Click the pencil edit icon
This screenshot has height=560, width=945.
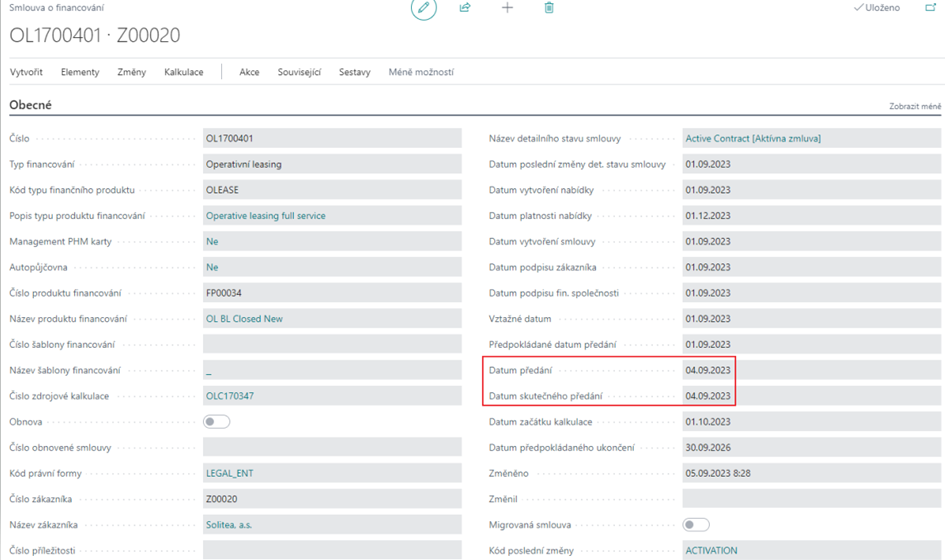tap(424, 8)
